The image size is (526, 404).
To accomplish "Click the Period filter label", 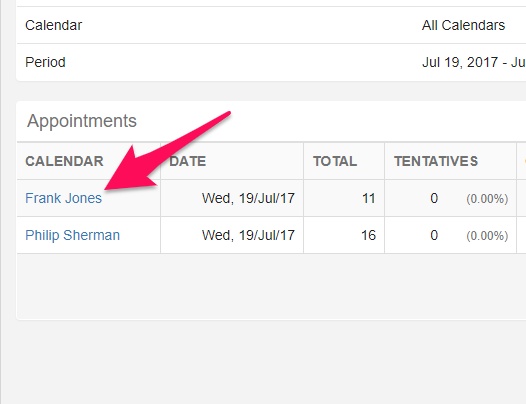I will [x=45, y=62].
